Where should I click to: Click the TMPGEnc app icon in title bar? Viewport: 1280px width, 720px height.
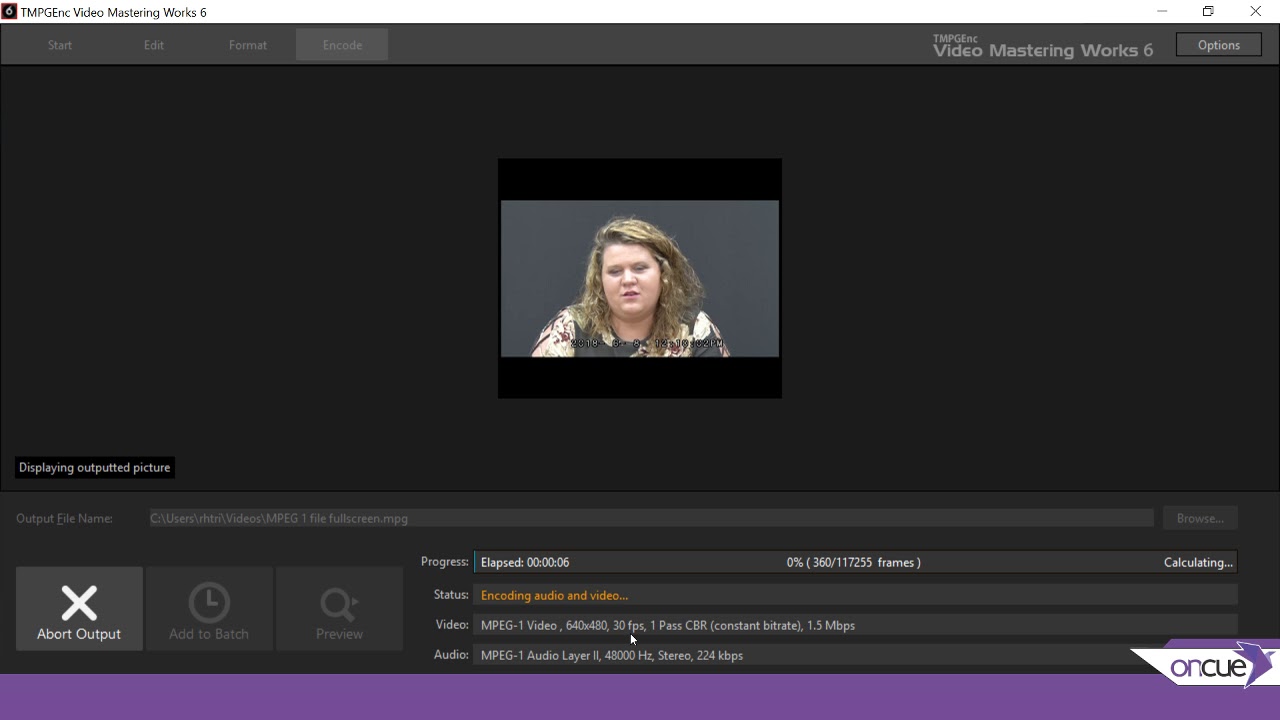coord(9,12)
